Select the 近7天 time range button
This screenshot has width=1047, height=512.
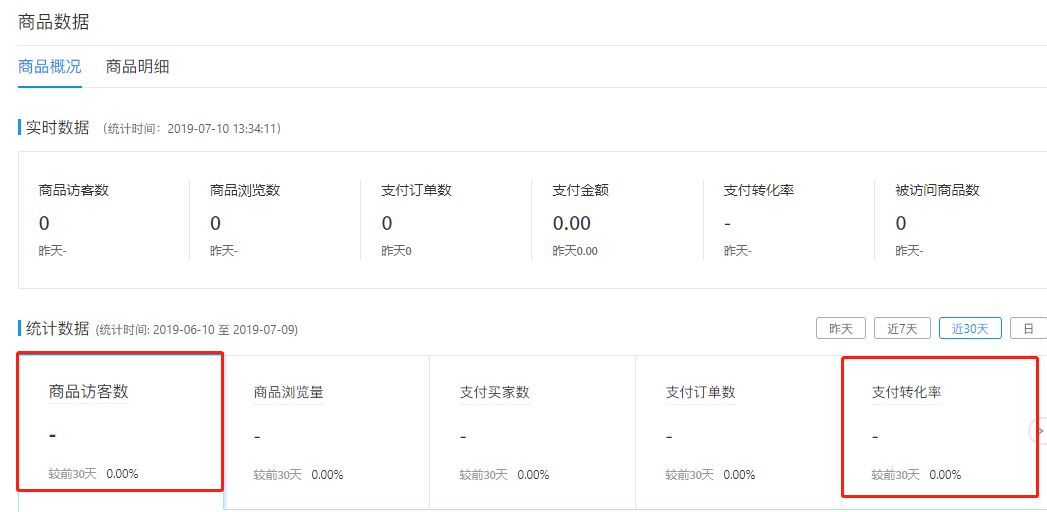point(902,328)
